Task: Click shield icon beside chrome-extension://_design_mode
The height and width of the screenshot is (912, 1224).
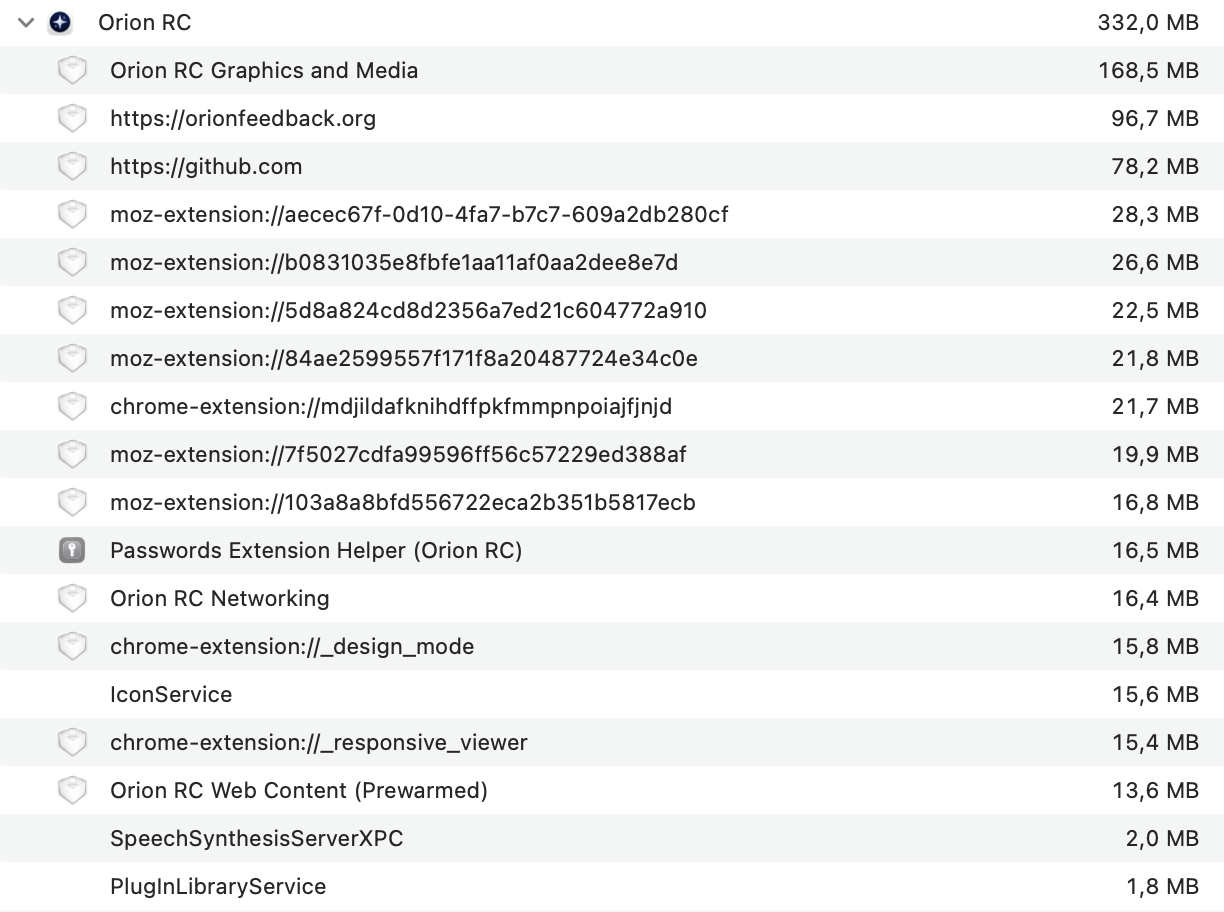Action: point(72,646)
